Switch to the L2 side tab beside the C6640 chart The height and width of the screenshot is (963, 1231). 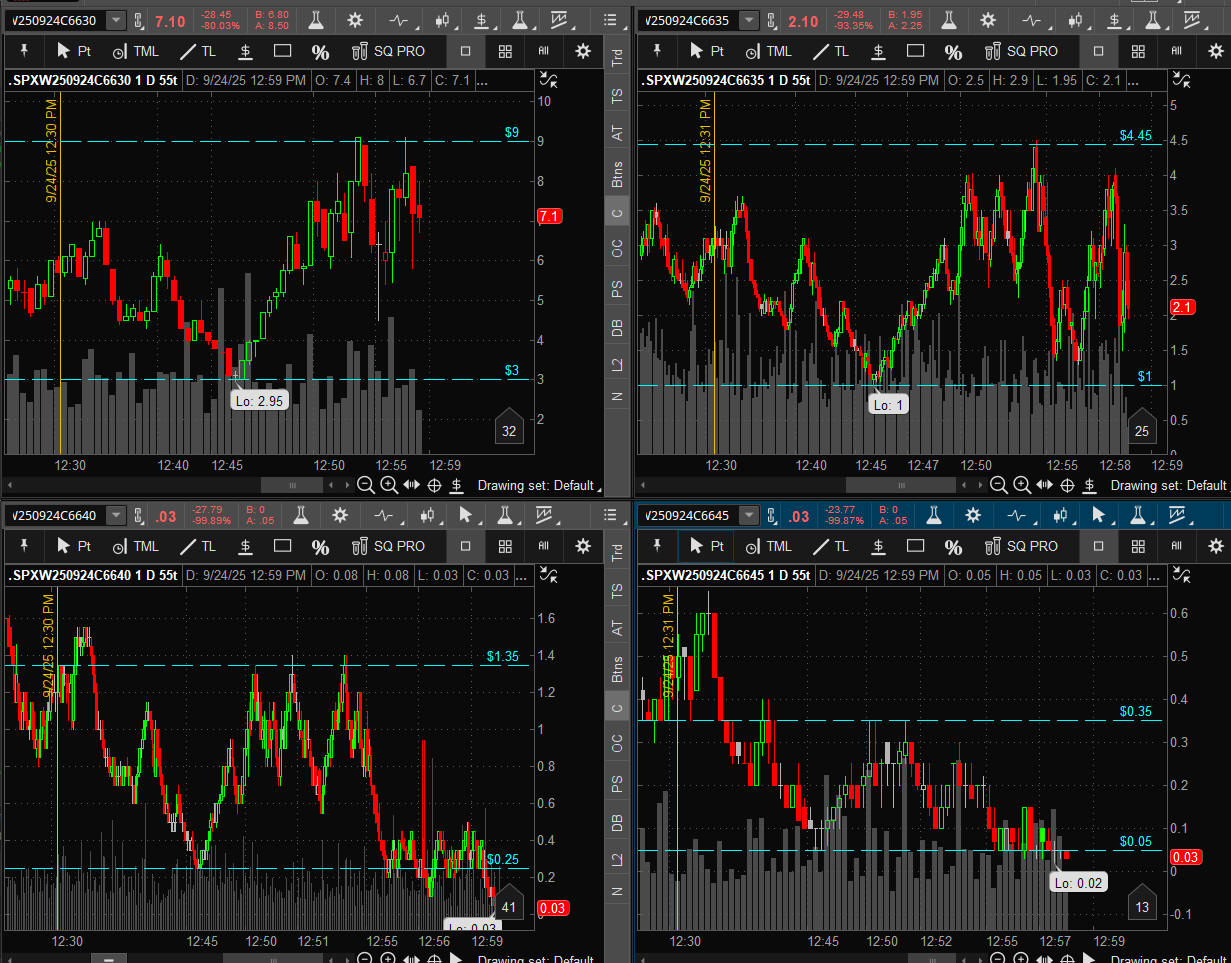tap(617, 860)
